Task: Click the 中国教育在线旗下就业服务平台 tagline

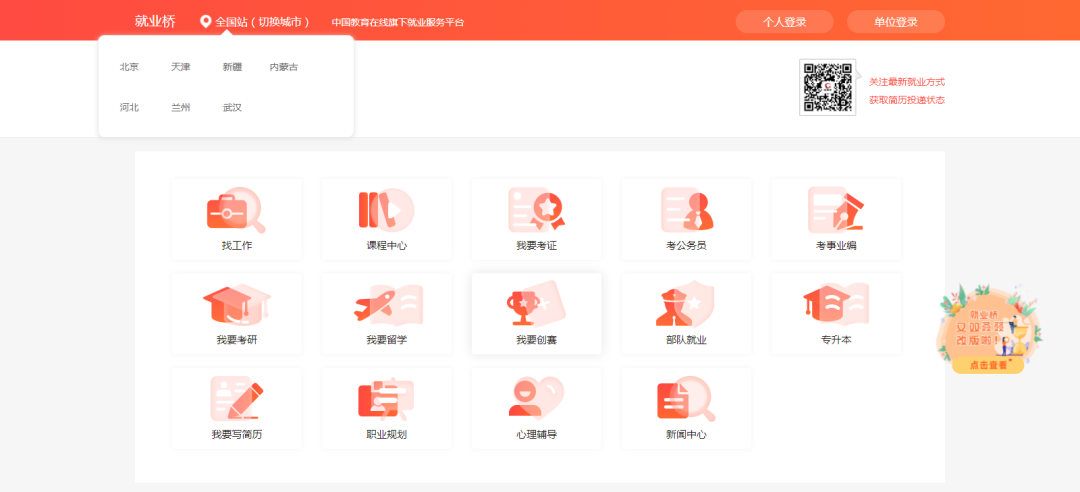Action: (x=398, y=22)
